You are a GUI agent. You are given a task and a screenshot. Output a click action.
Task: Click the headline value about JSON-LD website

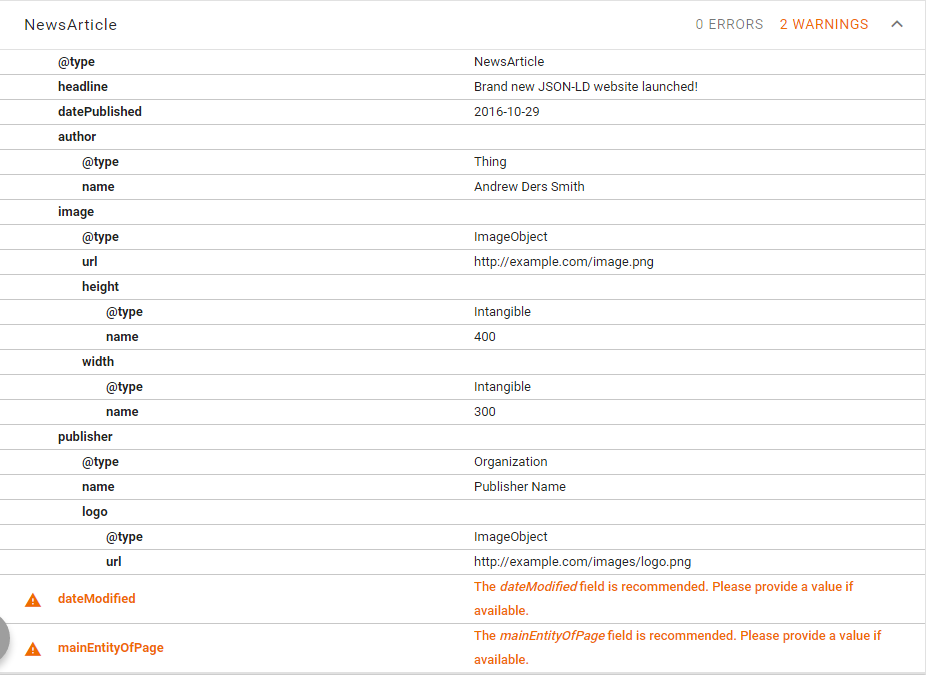(585, 87)
